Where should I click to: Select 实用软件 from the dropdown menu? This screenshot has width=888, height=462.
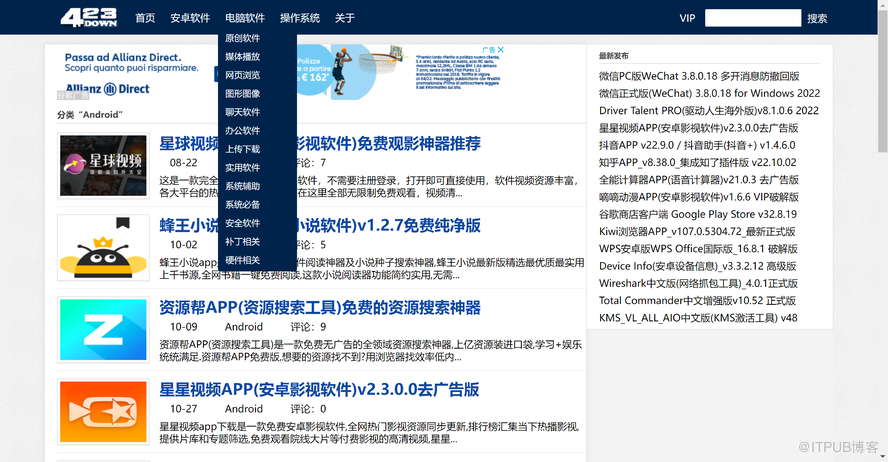coord(242,168)
